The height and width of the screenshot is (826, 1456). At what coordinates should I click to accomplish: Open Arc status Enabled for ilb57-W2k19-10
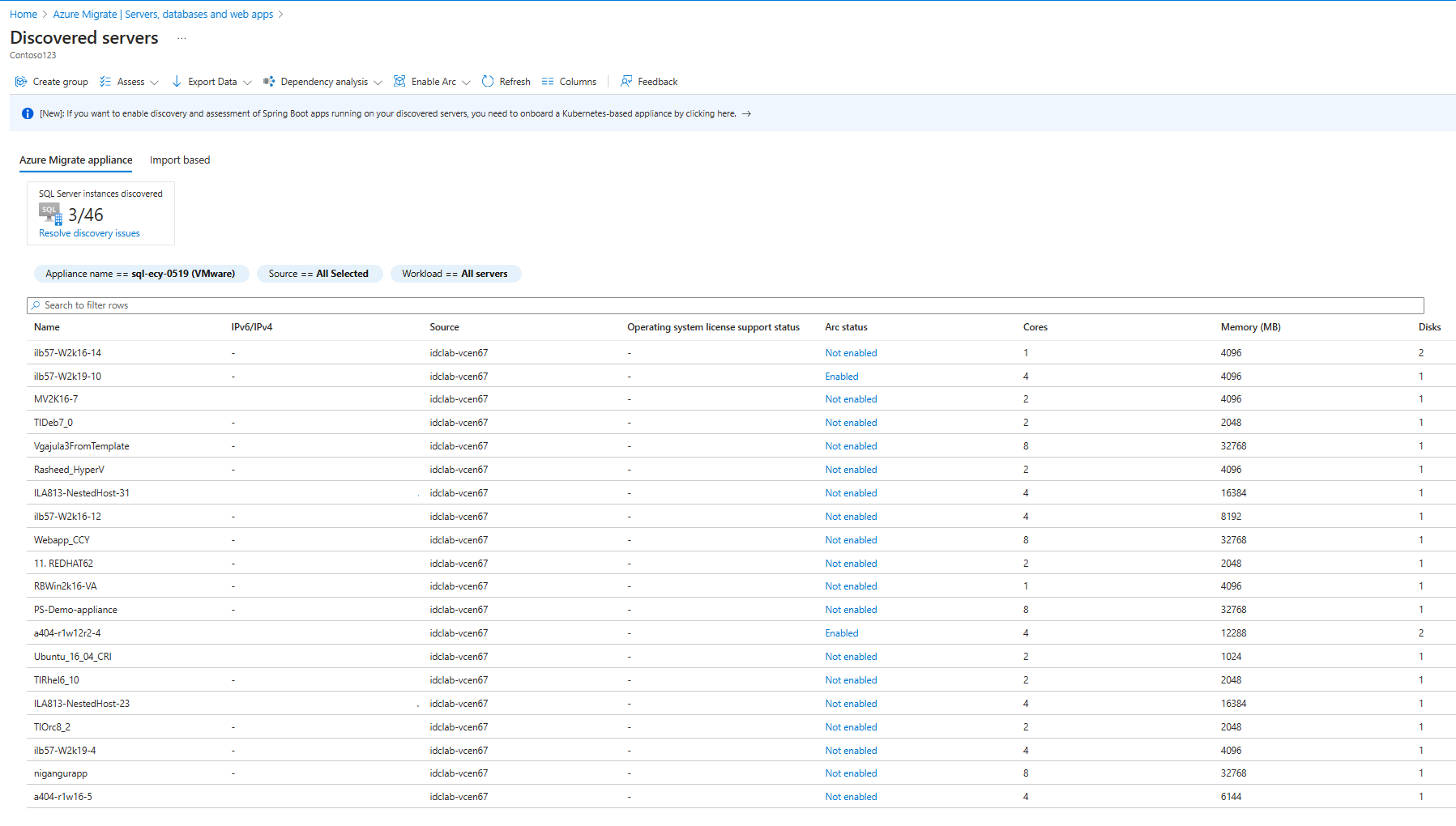(842, 377)
